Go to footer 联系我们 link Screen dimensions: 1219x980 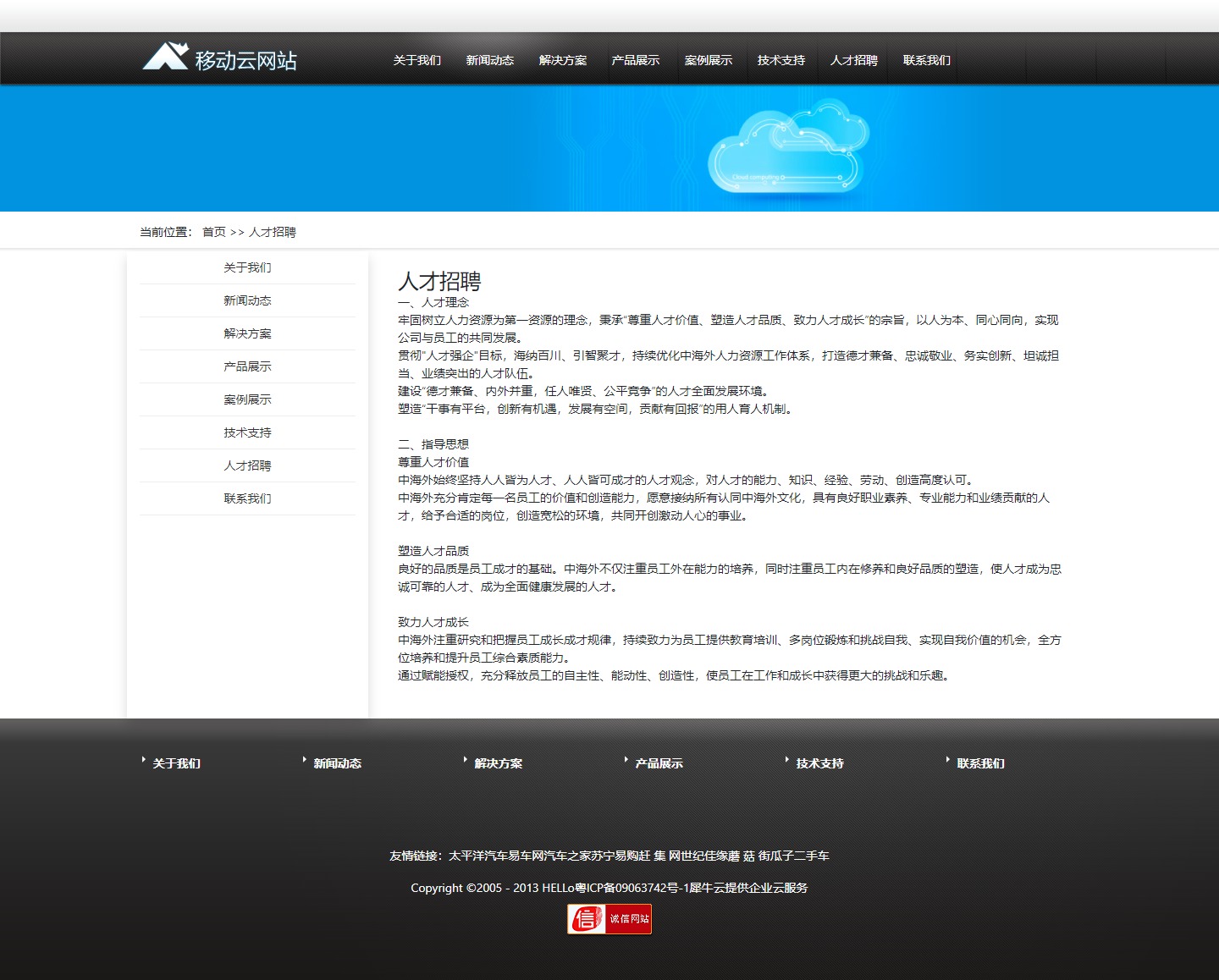(980, 763)
